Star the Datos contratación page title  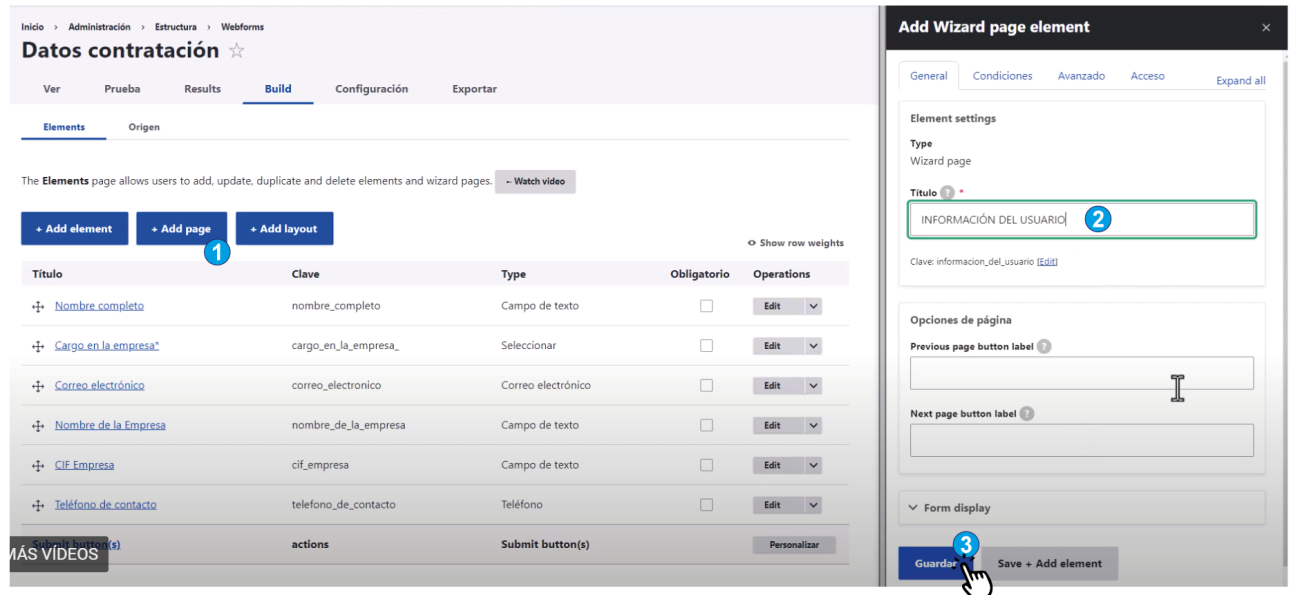pyautogui.click(x=237, y=50)
